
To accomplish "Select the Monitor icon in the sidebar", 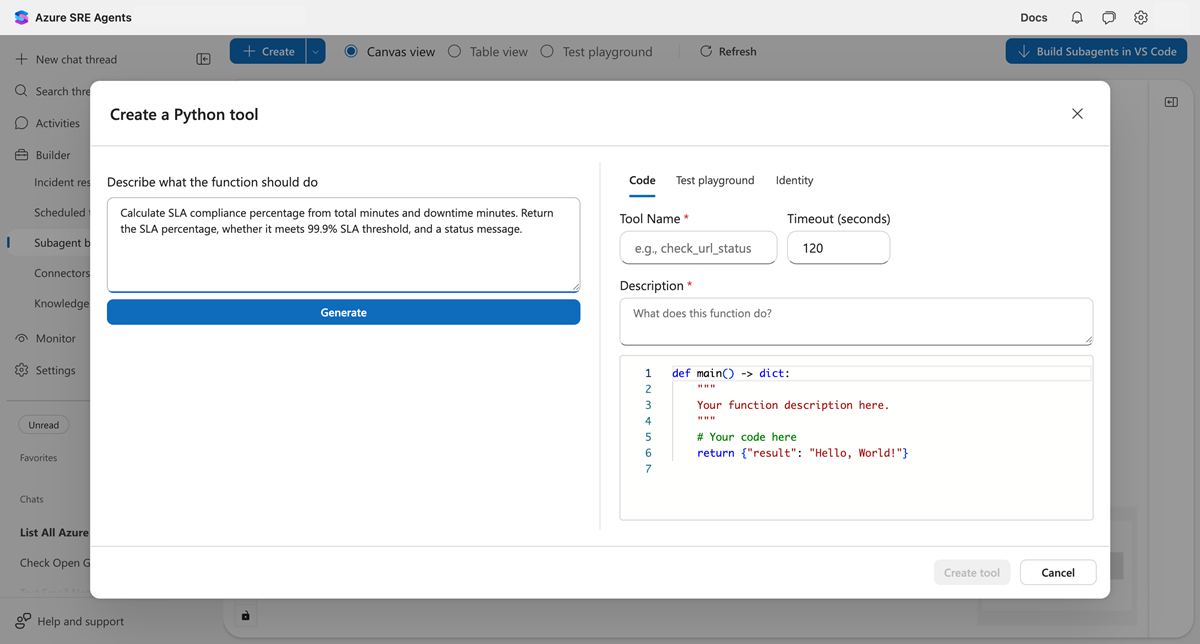I will (x=22, y=338).
